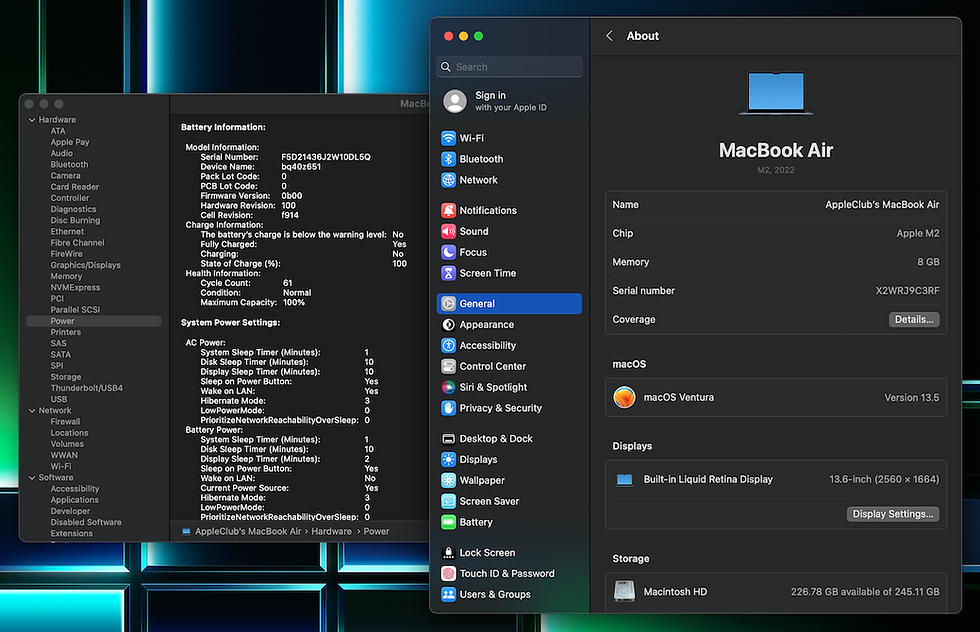Select USB in Hardware list
The width and height of the screenshot is (980, 632).
59,399
